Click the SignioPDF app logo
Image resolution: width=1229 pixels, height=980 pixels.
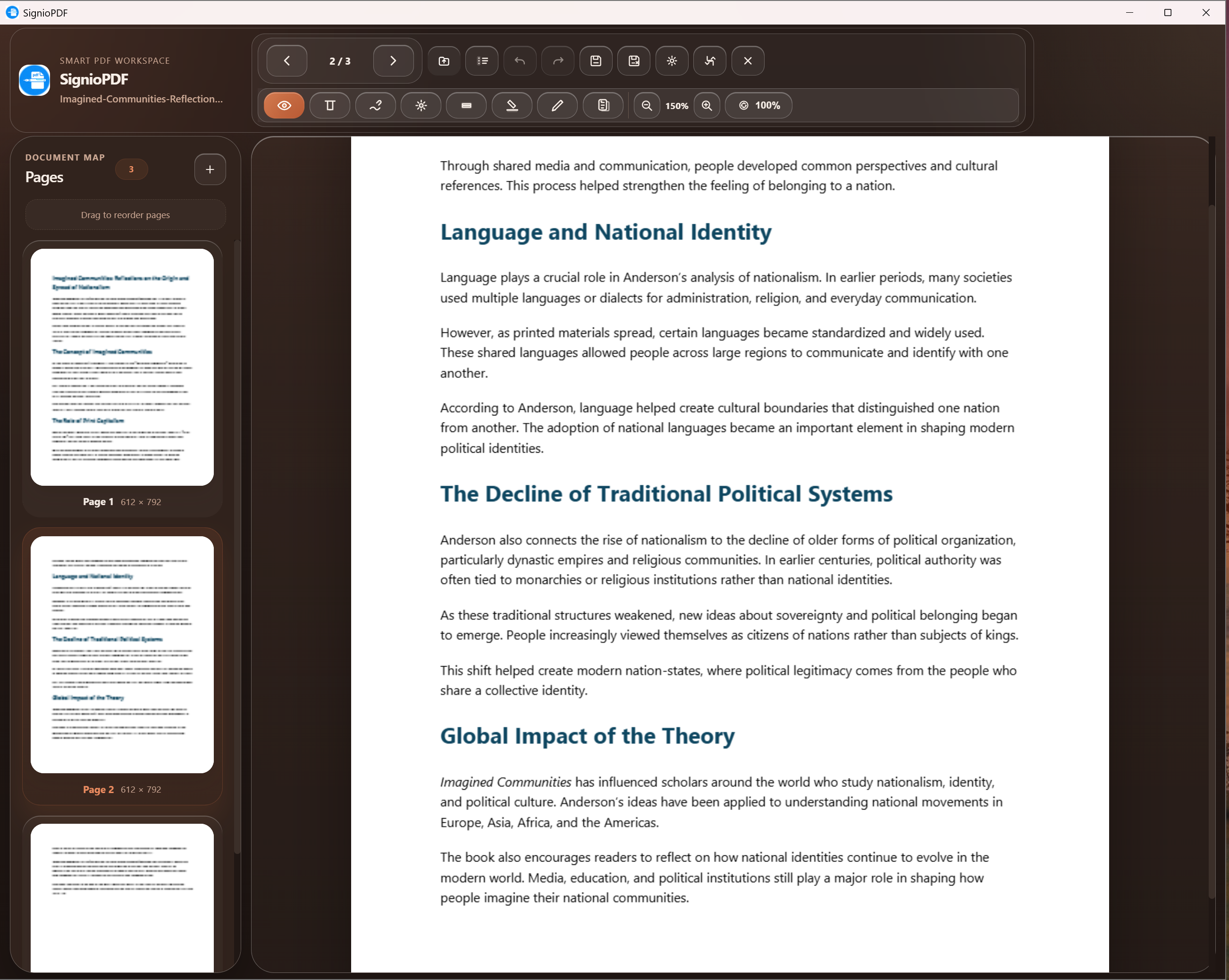[34, 80]
